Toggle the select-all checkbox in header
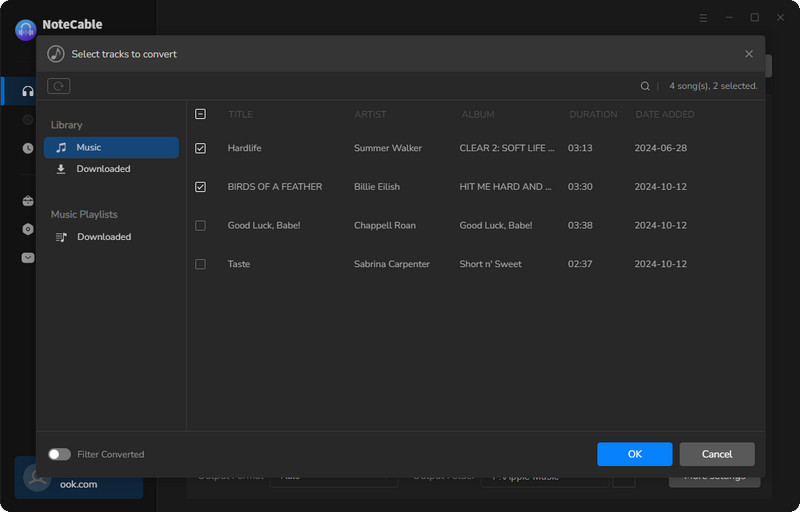Image resolution: width=800 pixels, height=512 pixels. tap(201, 114)
